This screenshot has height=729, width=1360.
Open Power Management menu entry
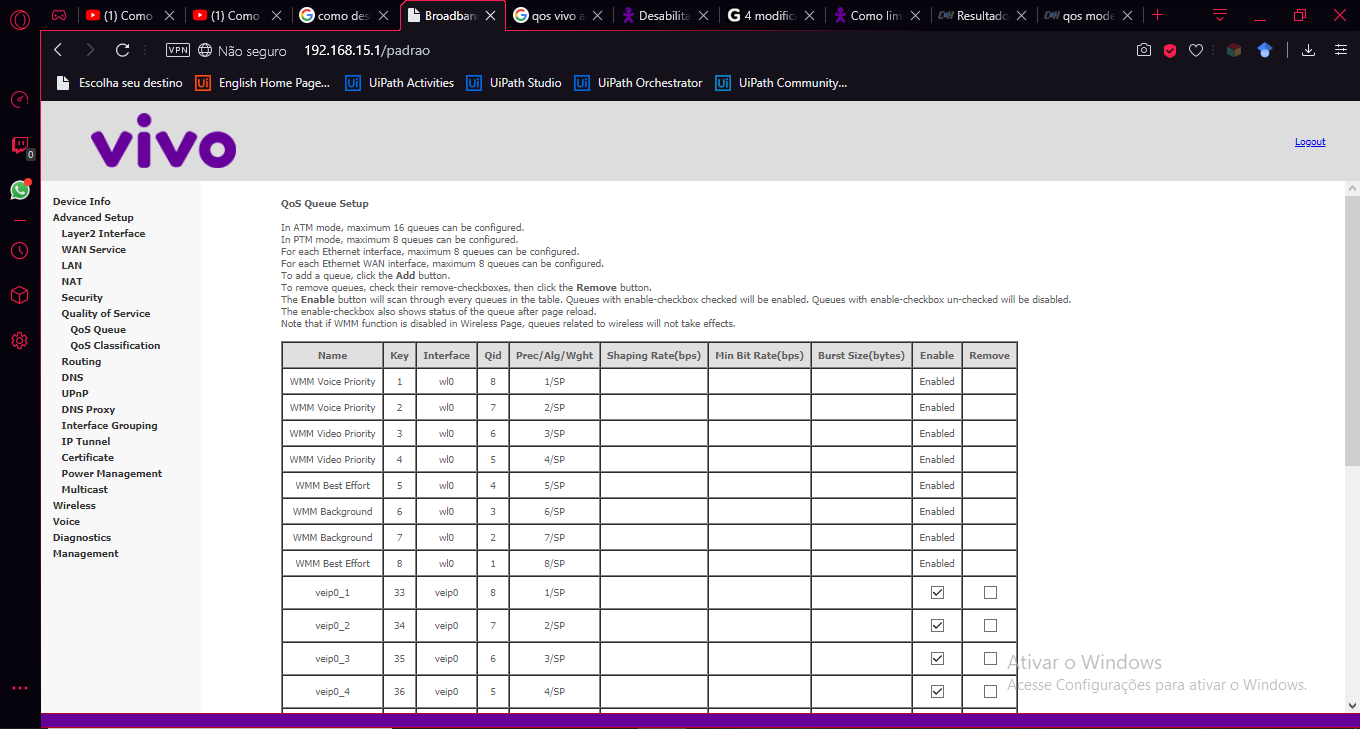click(112, 474)
